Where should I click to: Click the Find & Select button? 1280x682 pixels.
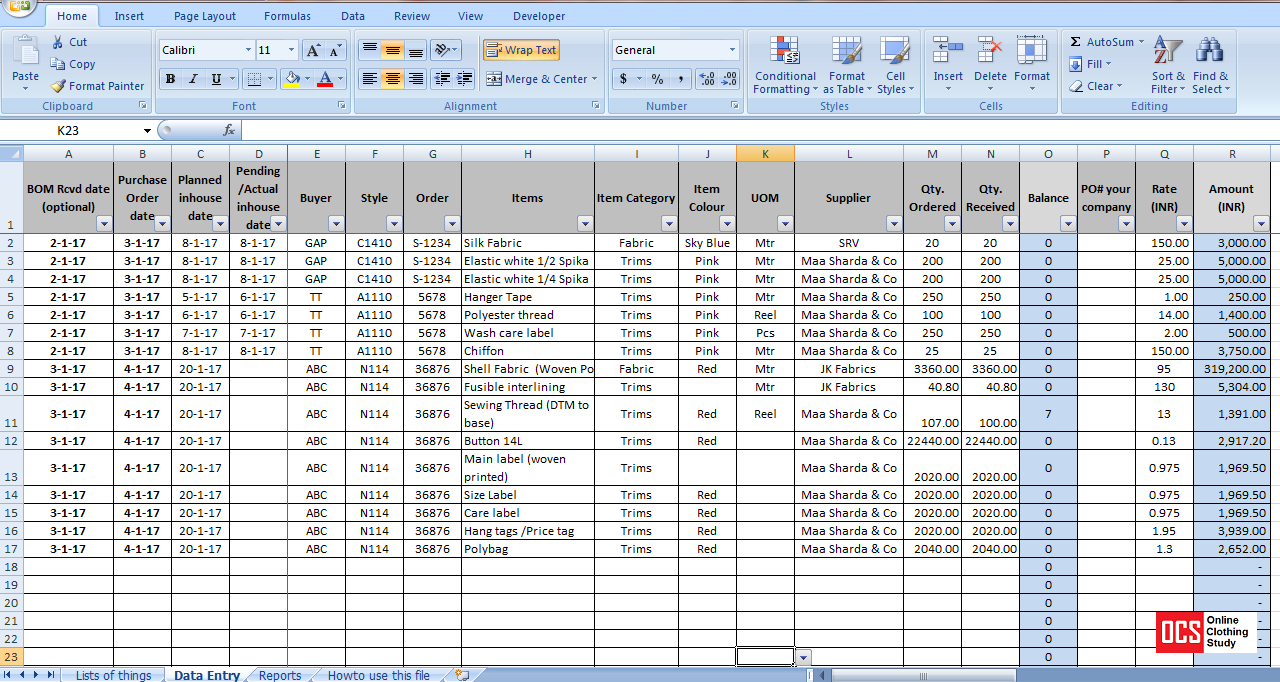click(x=1210, y=60)
